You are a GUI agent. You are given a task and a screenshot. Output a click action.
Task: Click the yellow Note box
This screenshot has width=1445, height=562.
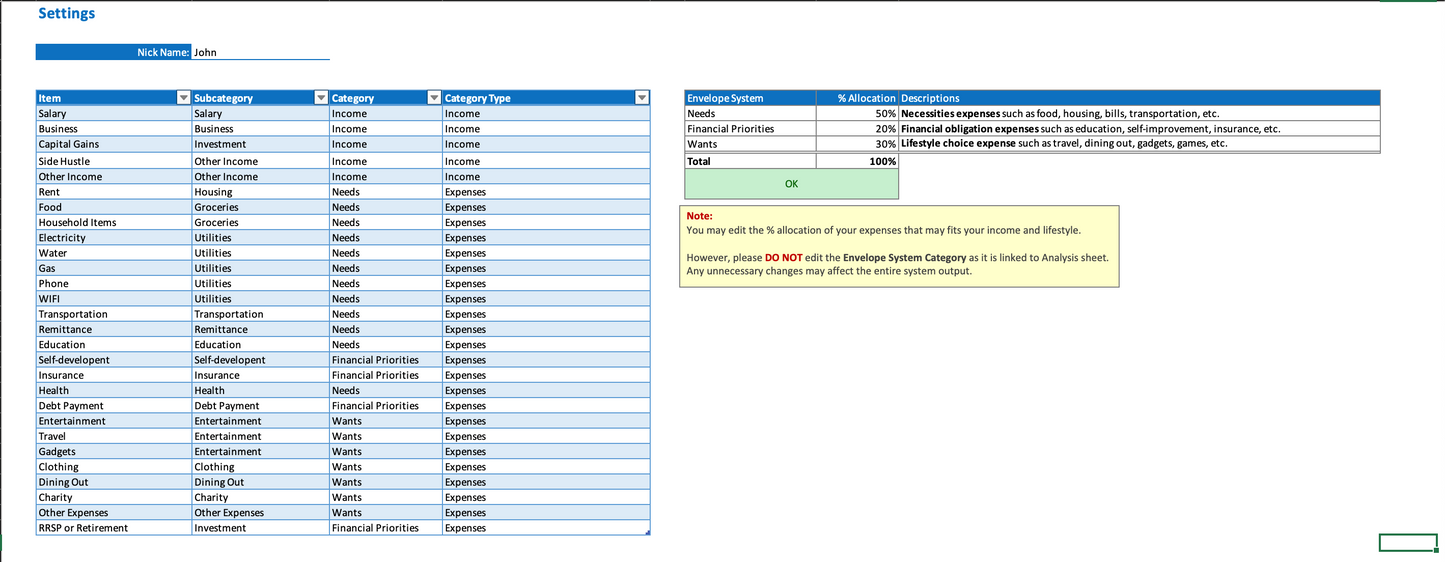pyautogui.click(x=898, y=246)
